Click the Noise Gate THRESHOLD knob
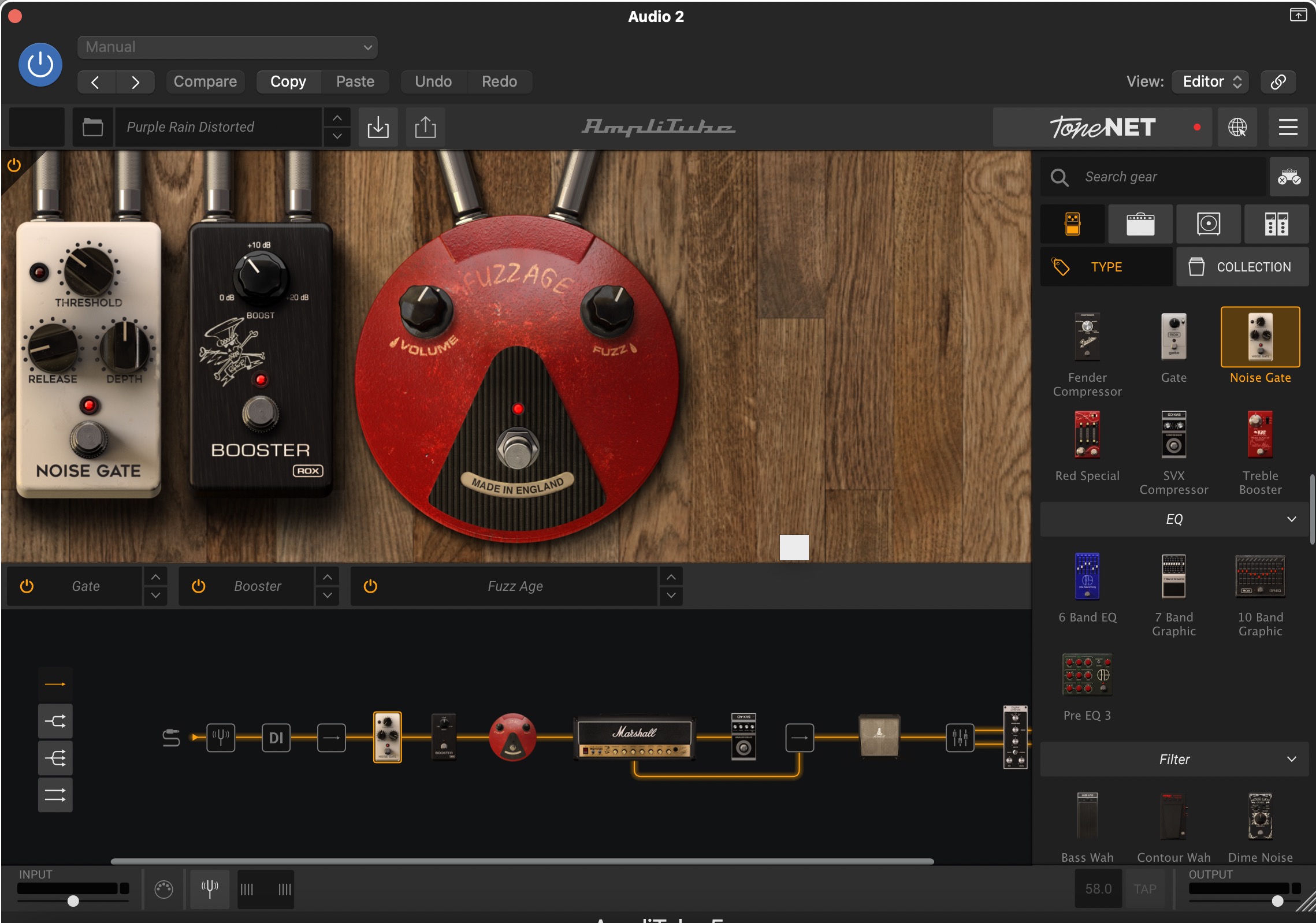Image resolution: width=1316 pixels, height=923 pixels. click(88, 271)
